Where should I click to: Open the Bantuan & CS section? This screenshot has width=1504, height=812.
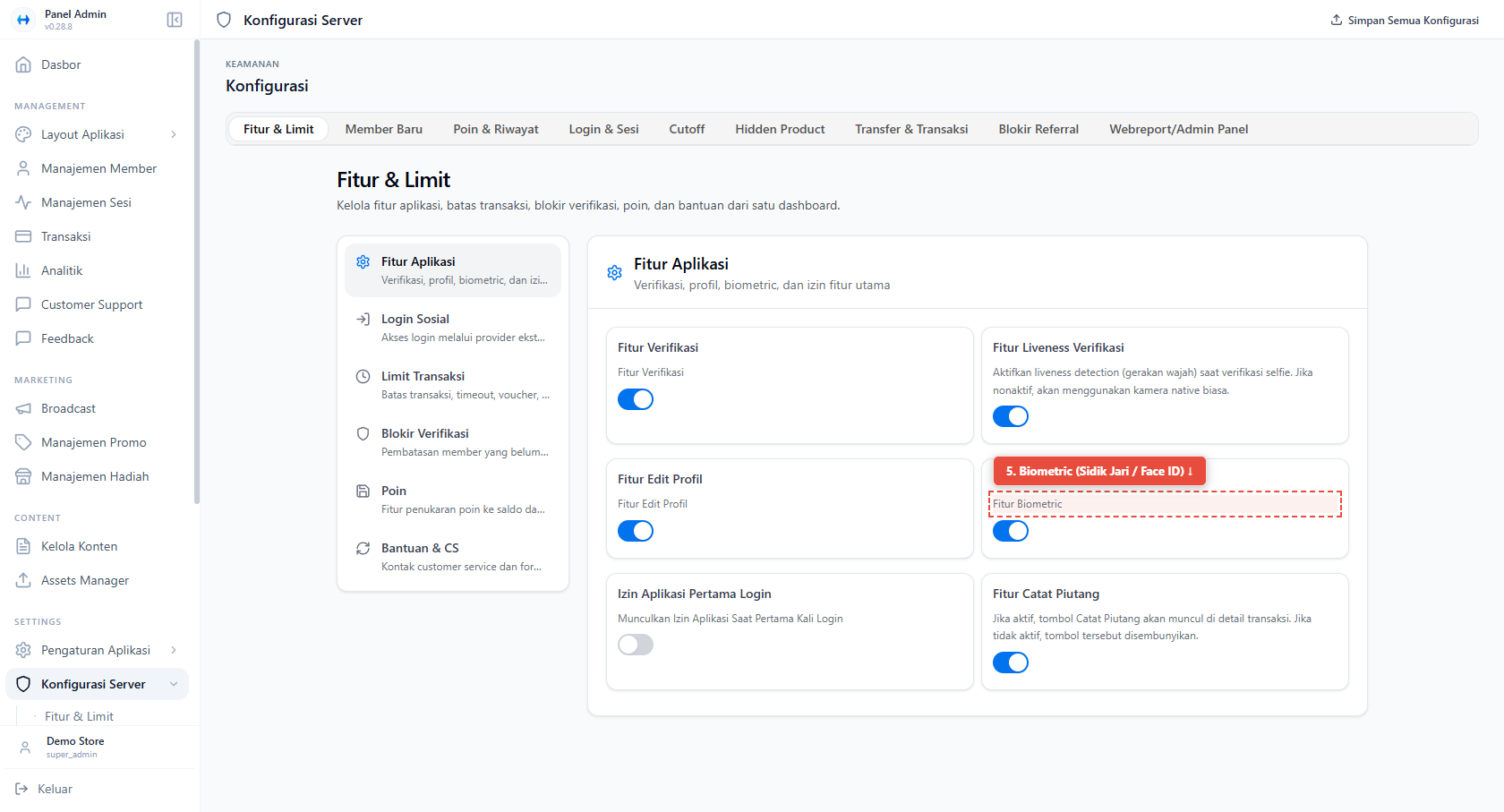point(453,557)
